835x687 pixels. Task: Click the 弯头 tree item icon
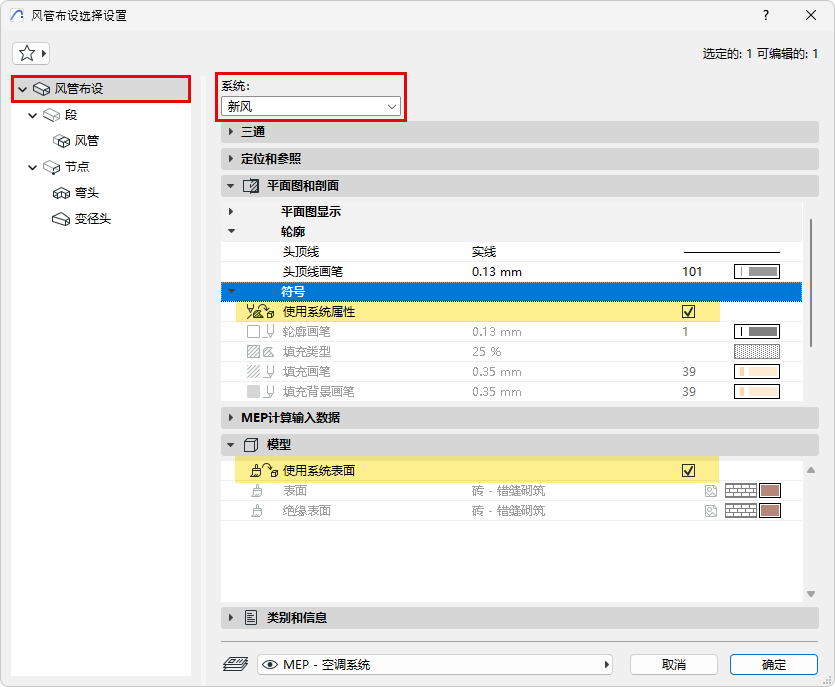(61, 193)
